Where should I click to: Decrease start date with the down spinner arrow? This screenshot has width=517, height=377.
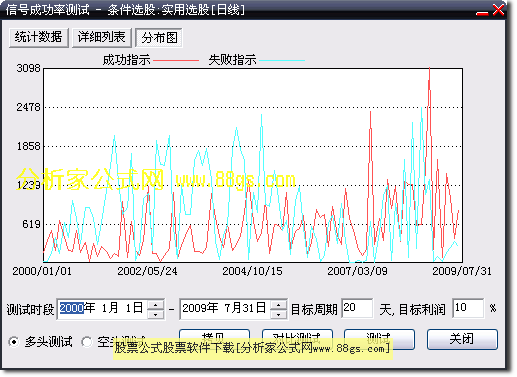click(155, 314)
